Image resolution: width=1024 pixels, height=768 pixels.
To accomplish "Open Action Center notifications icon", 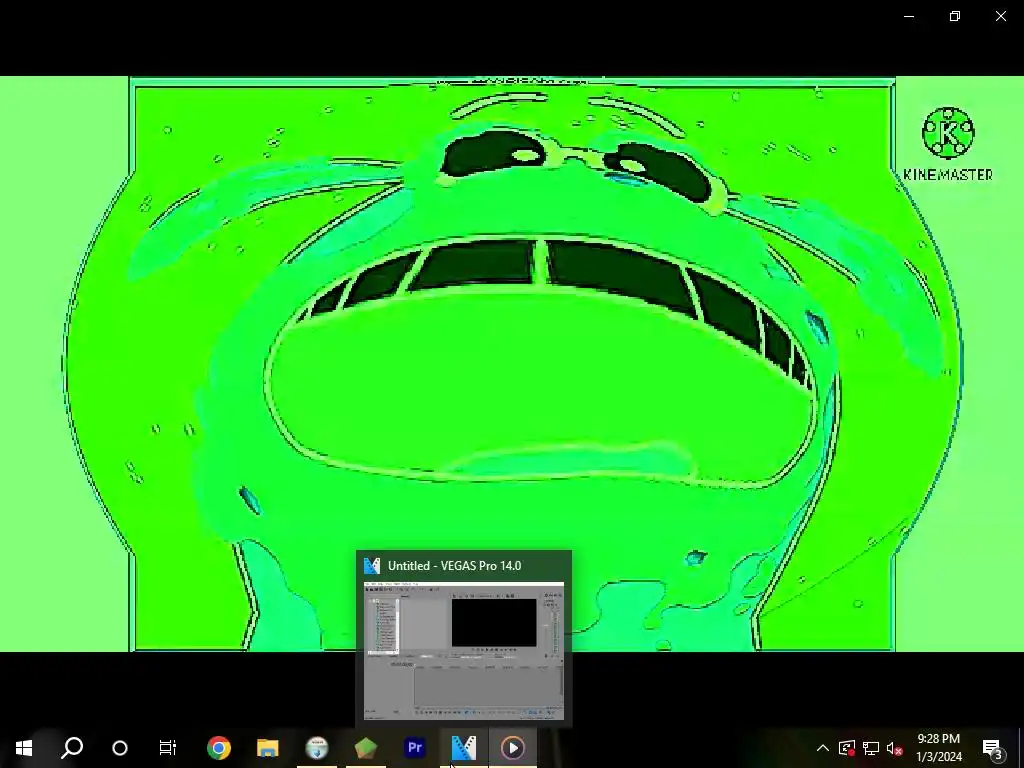I will tap(993, 748).
